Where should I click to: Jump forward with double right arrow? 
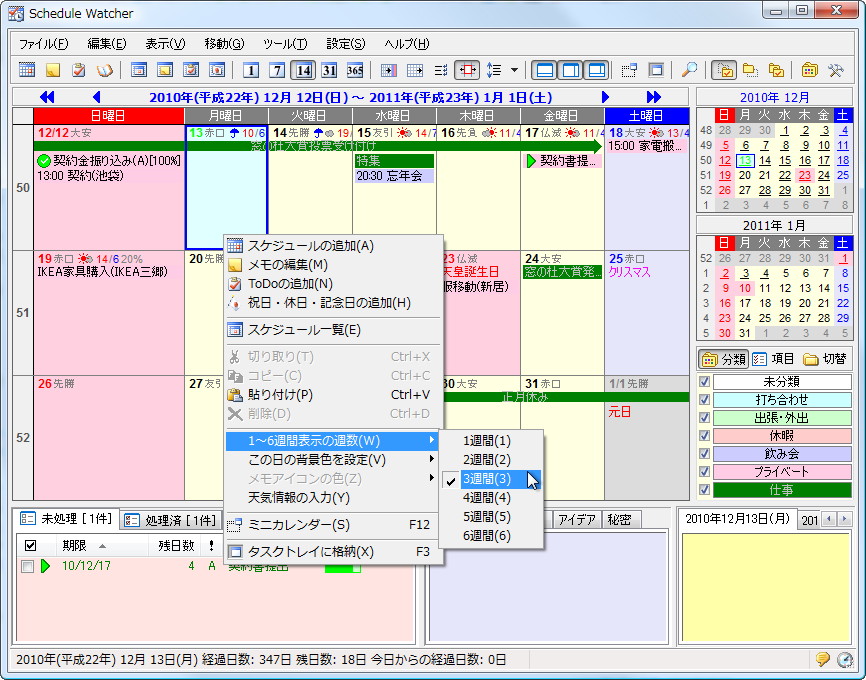[654, 97]
